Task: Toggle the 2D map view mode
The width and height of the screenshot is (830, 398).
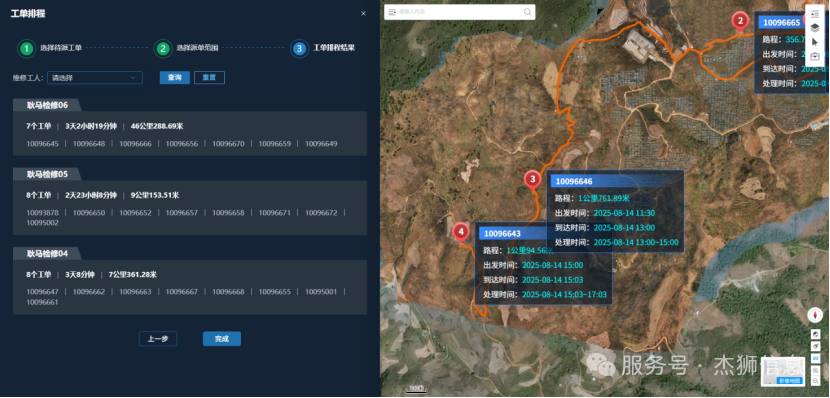Action: pyautogui.click(x=815, y=358)
